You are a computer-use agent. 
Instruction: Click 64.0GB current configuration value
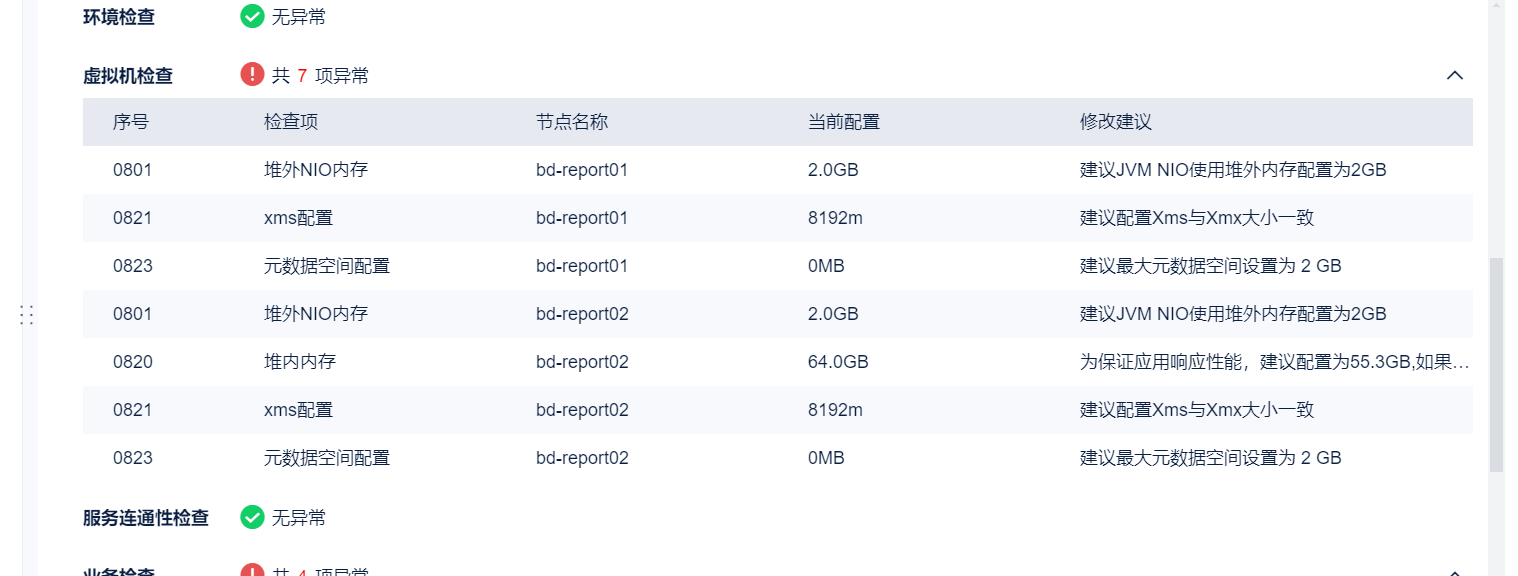(x=838, y=362)
